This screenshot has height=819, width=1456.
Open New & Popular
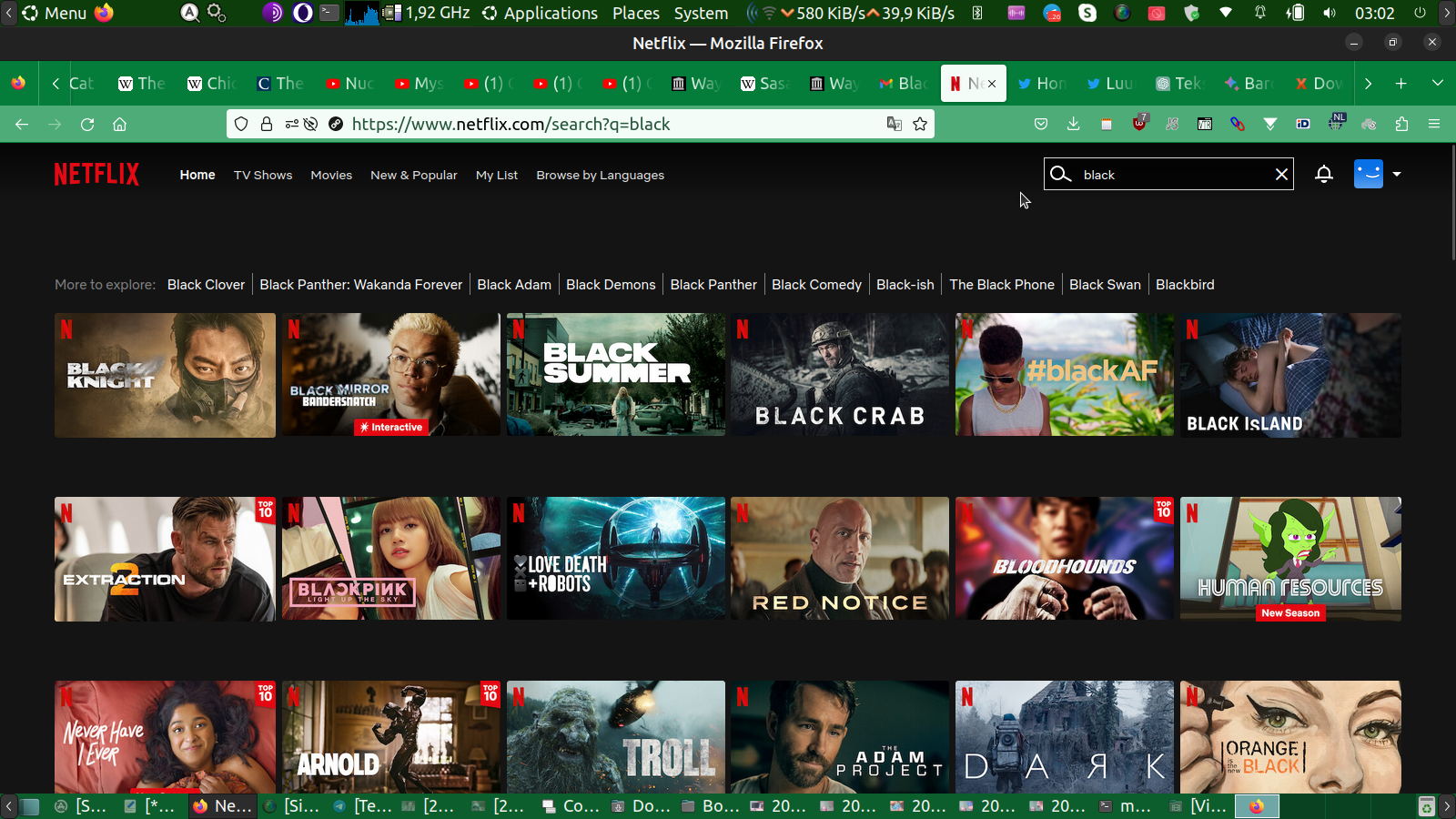coord(414,175)
